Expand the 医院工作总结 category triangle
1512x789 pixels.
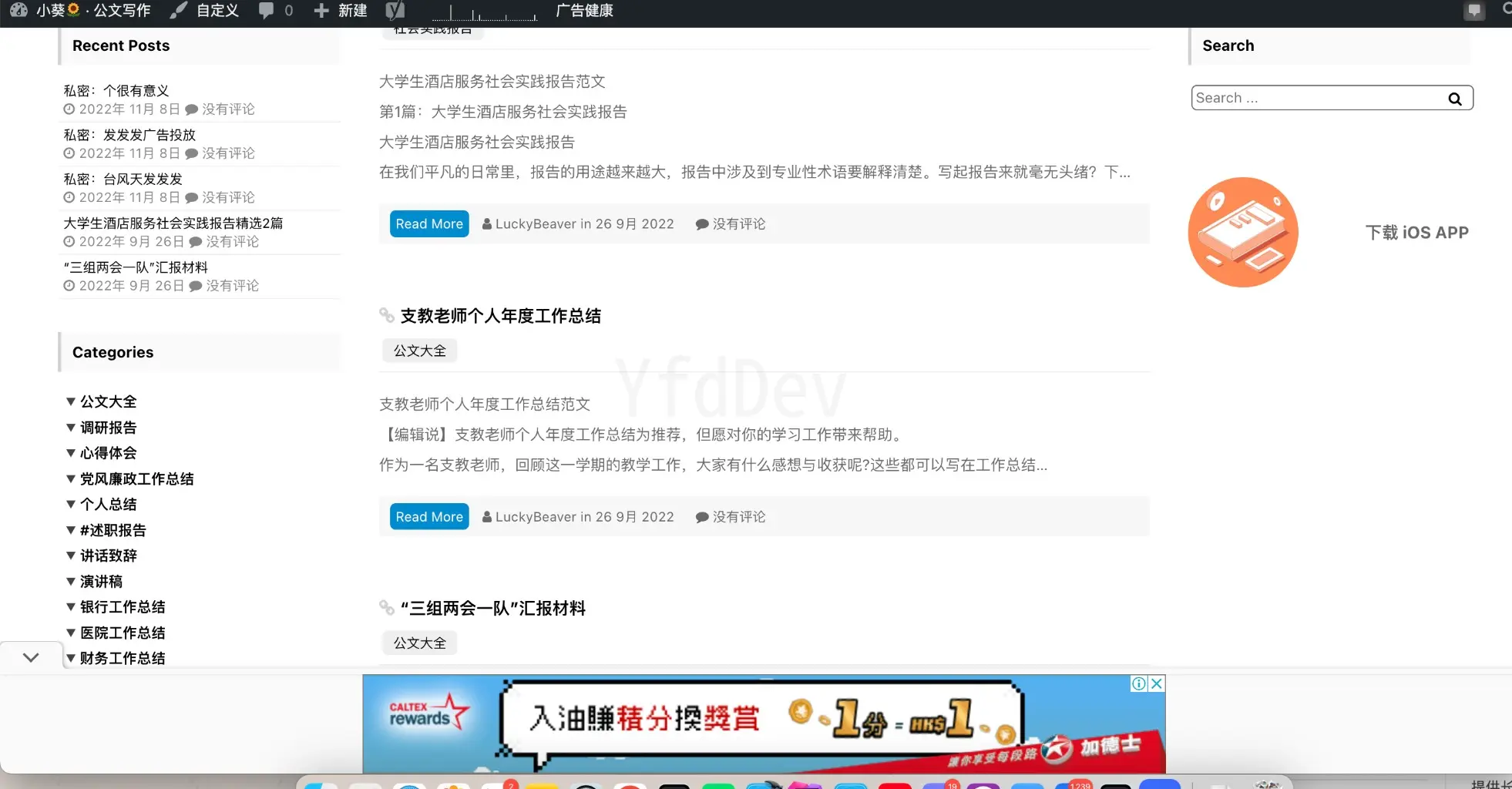71,633
